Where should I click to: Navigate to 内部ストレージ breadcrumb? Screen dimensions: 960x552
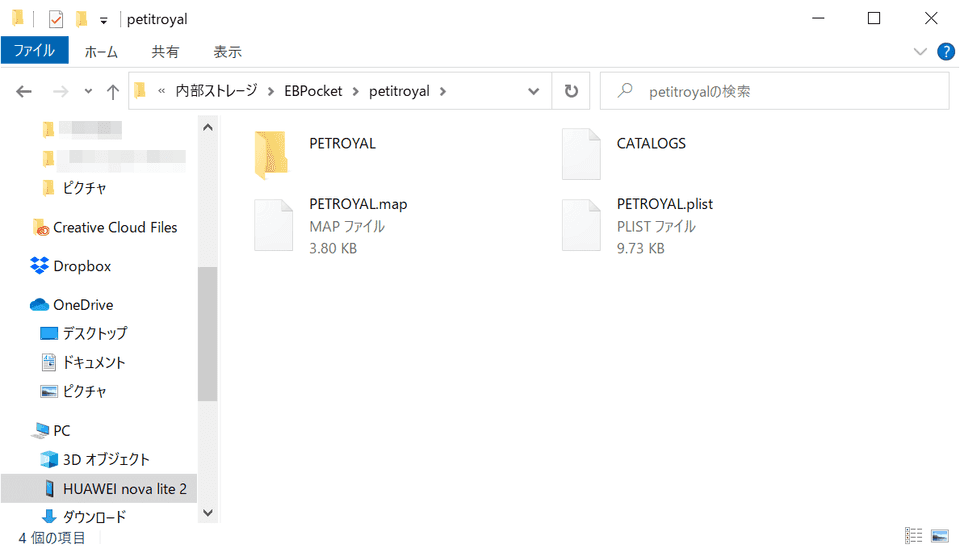click(x=217, y=91)
